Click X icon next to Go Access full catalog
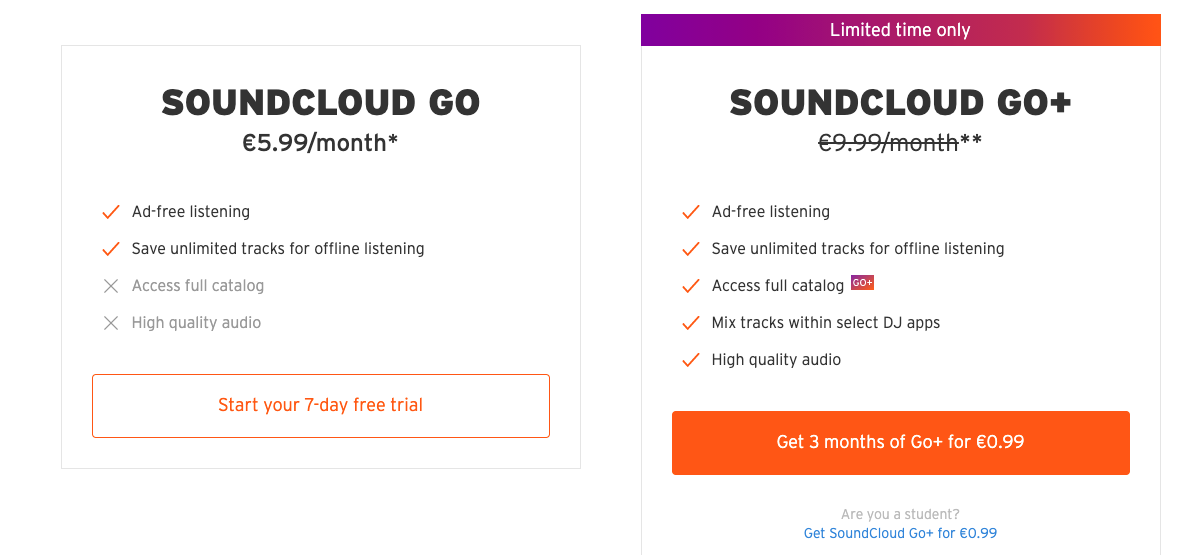 pyautogui.click(x=111, y=286)
